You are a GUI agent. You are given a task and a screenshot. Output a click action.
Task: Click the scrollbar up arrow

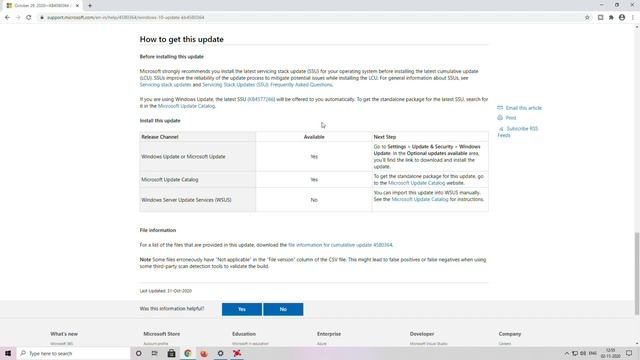[x=637, y=27]
